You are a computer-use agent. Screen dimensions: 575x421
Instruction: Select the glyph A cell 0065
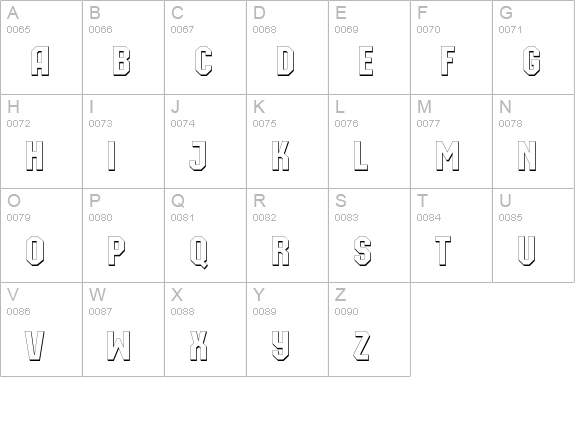[x=41, y=47]
